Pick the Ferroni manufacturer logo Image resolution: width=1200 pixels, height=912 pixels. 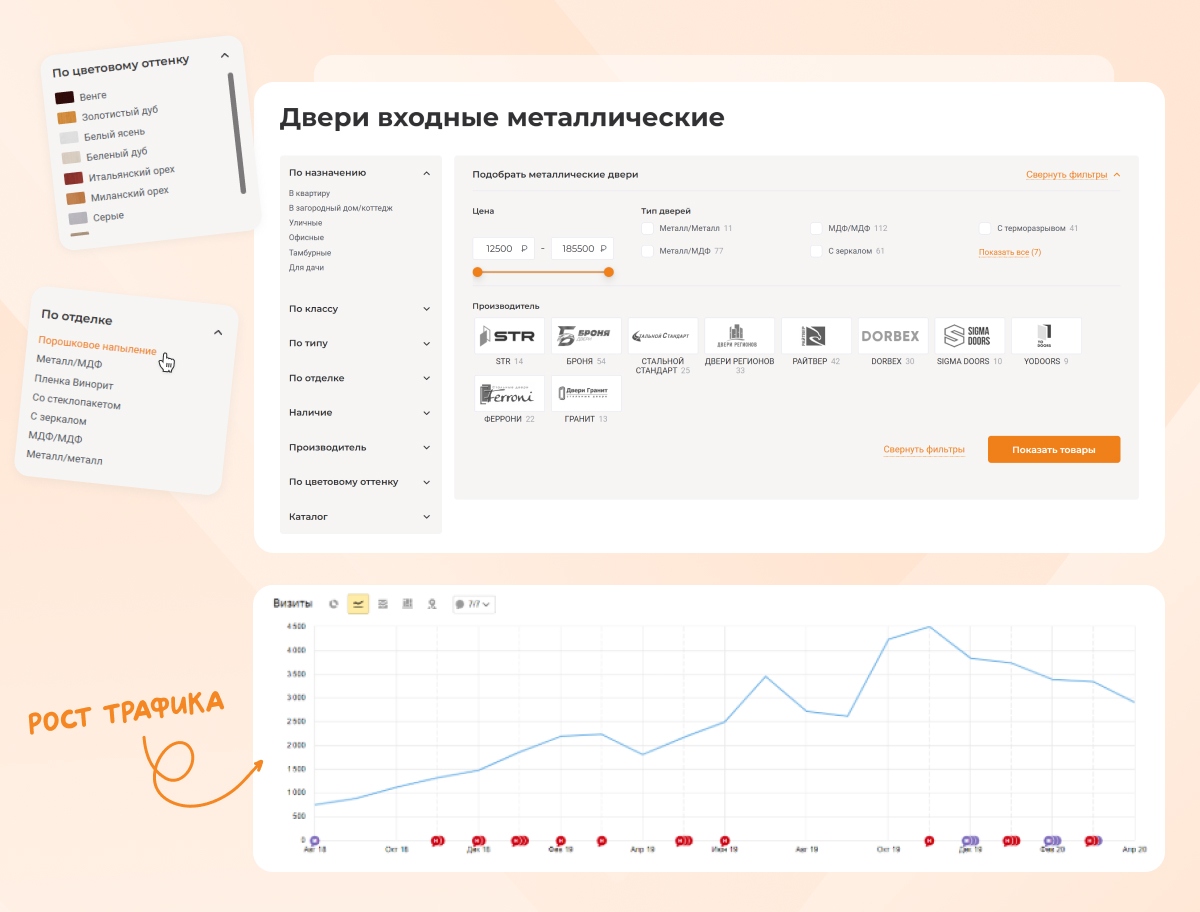510,394
